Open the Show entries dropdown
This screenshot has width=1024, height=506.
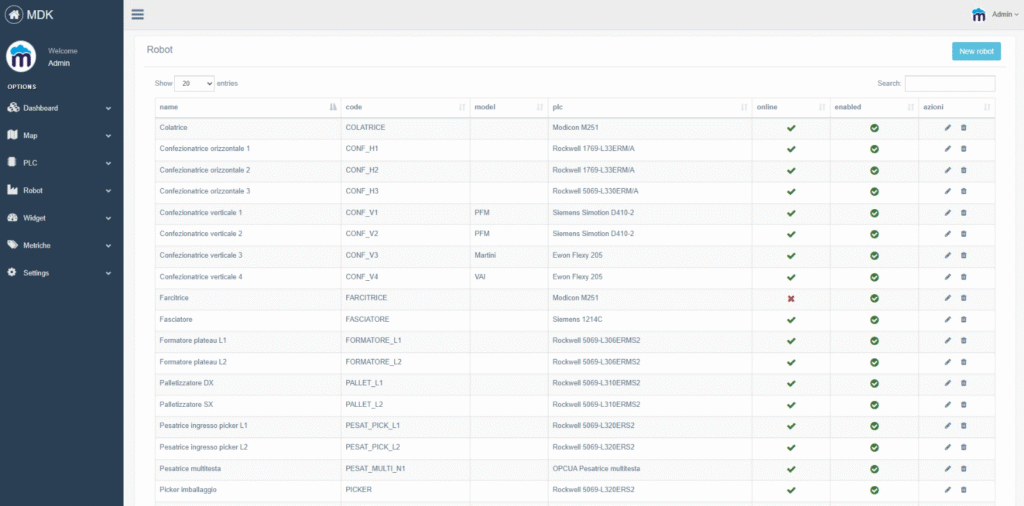[194, 84]
